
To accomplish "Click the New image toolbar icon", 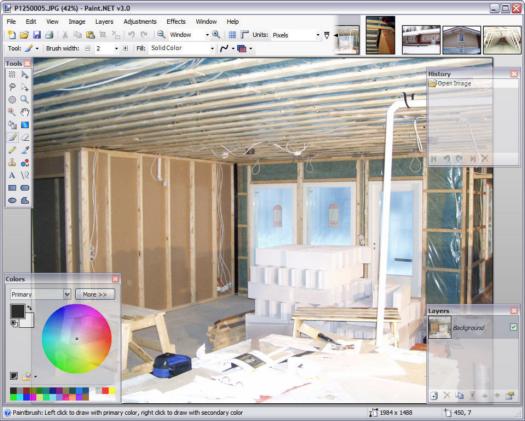I will pos(12,34).
